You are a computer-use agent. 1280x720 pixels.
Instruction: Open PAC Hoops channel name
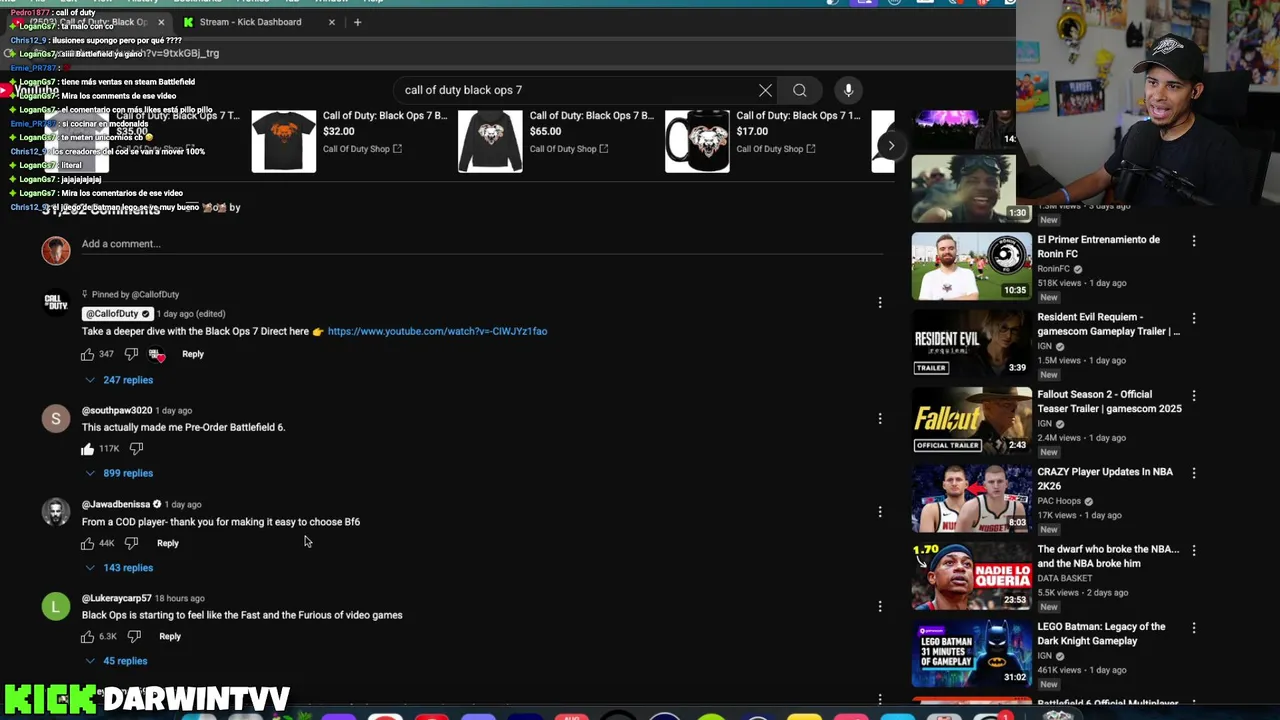(x=1059, y=501)
